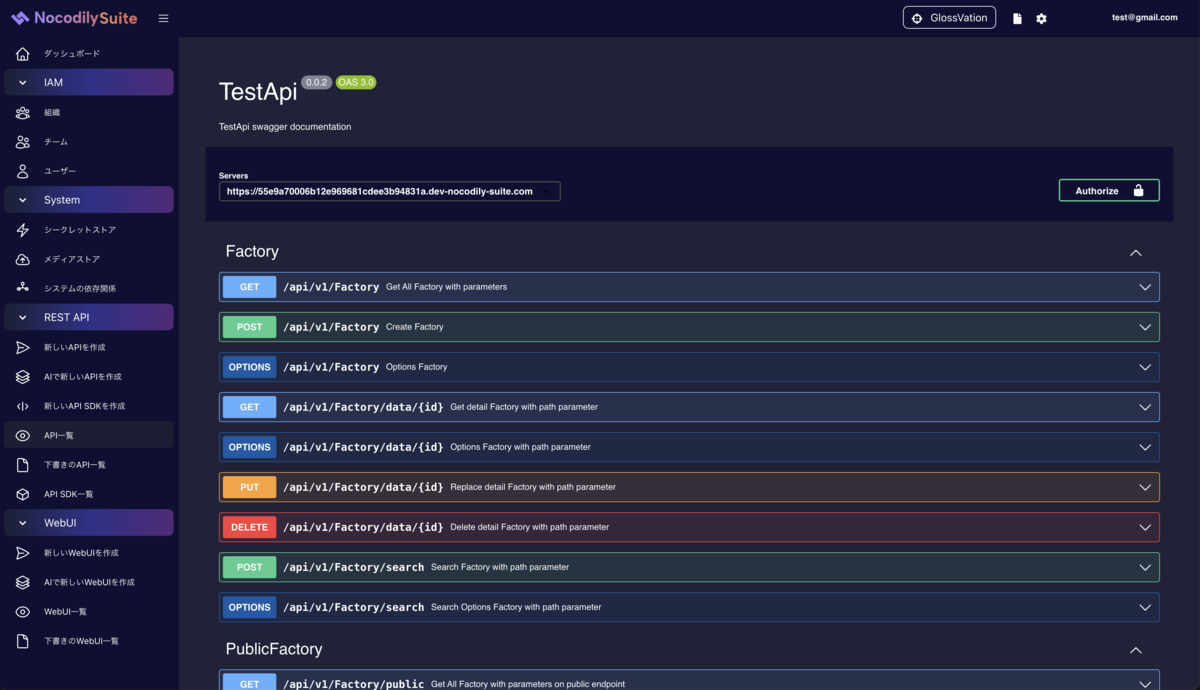Click the 下書きのAPI一覧 document icon
1200x690 pixels.
[23, 465]
